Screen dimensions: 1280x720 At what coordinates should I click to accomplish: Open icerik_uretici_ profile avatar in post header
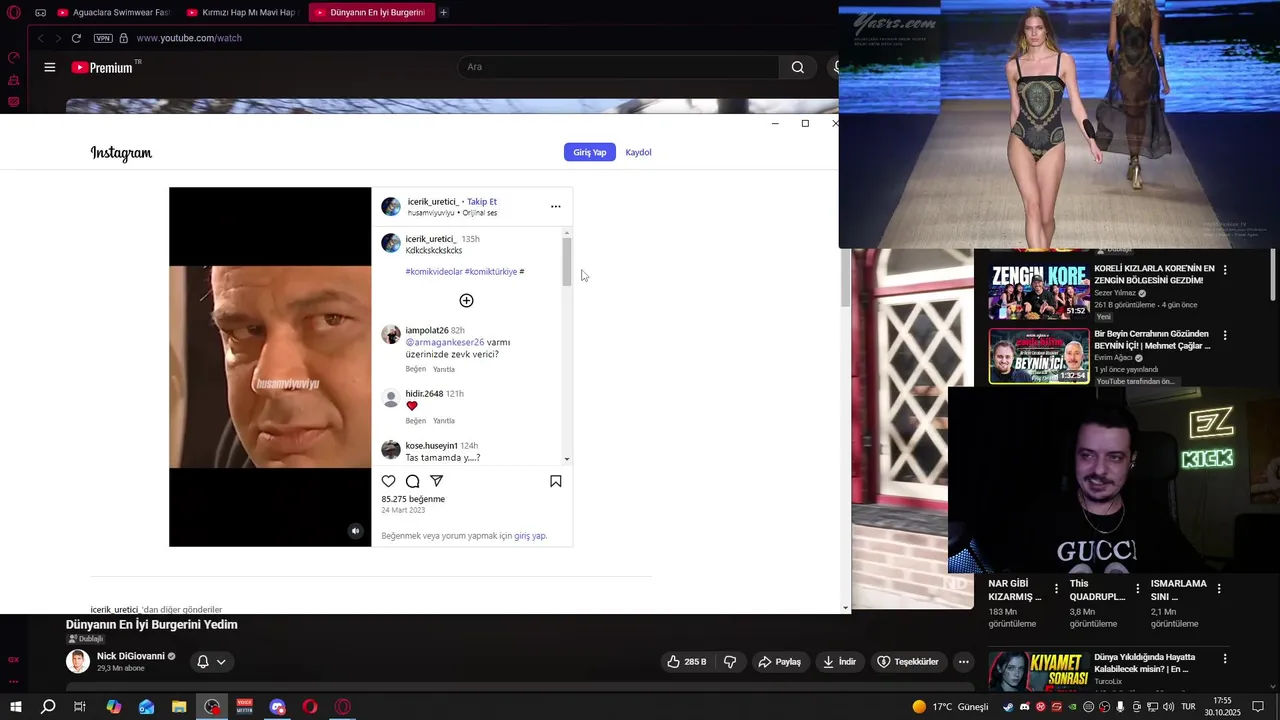click(391, 207)
